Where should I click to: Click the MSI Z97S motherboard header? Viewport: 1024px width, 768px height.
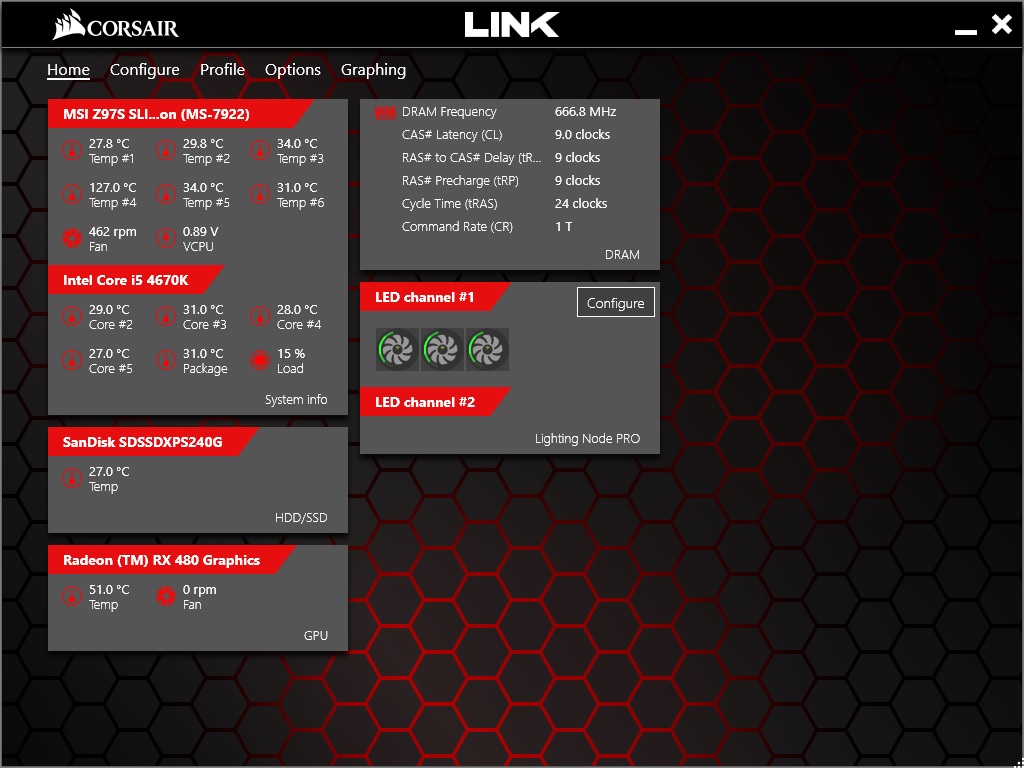(180, 114)
